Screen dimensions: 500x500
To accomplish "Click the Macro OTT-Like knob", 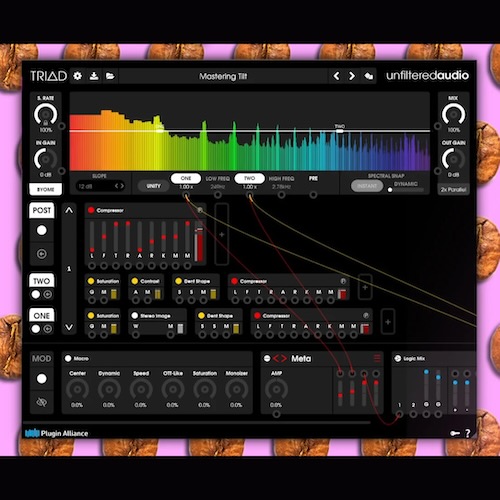I will [x=173, y=389].
